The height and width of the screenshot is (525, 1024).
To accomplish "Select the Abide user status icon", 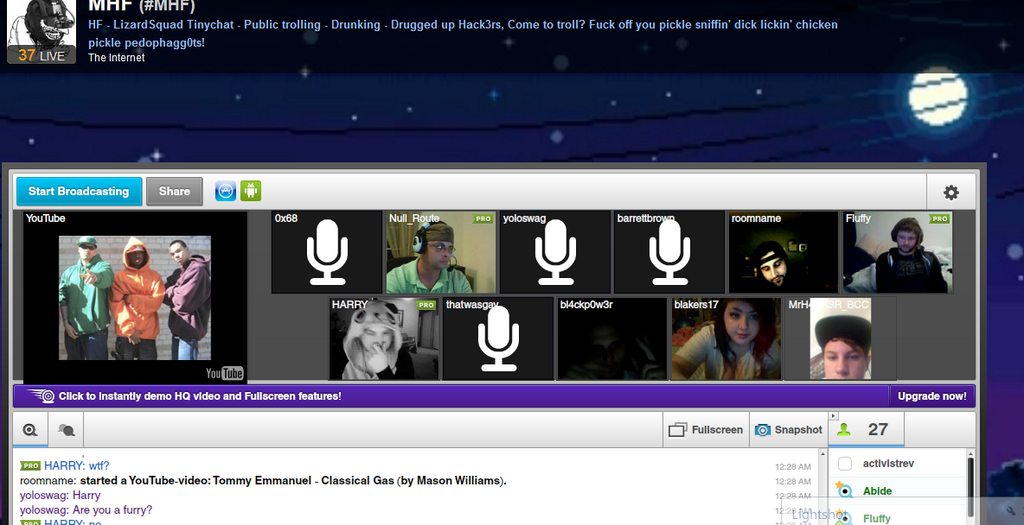I will point(844,490).
